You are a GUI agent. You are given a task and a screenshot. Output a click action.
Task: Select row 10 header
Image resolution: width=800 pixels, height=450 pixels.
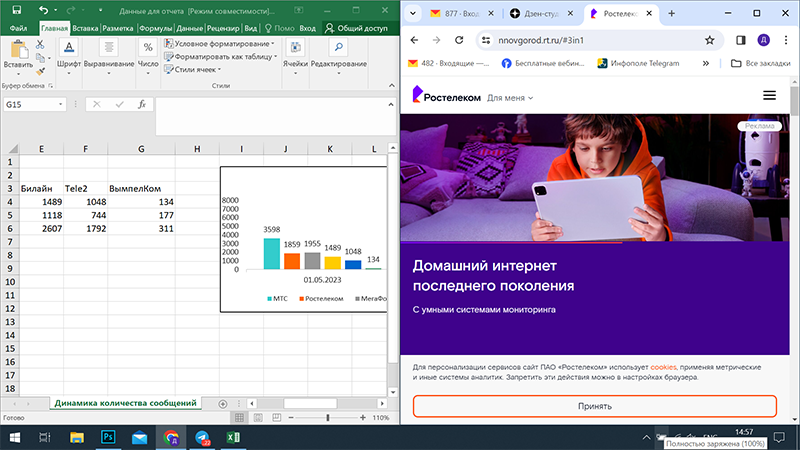click(10, 282)
